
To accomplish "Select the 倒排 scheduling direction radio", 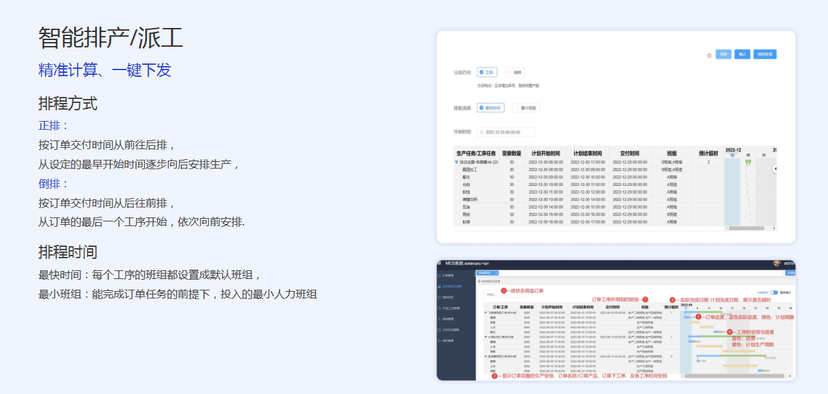I will (x=515, y=72).
